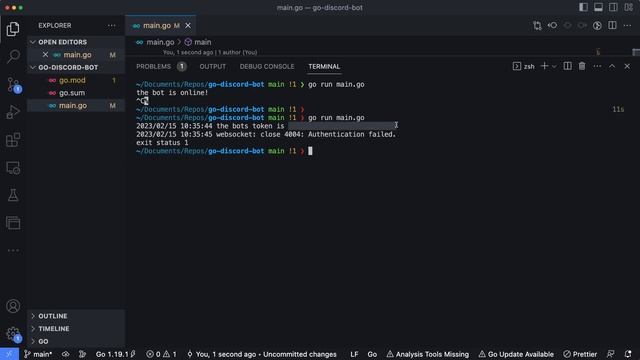Open Source Control view in activity bar
Viewport: 640px width, 360px height.
coord(13,84)
